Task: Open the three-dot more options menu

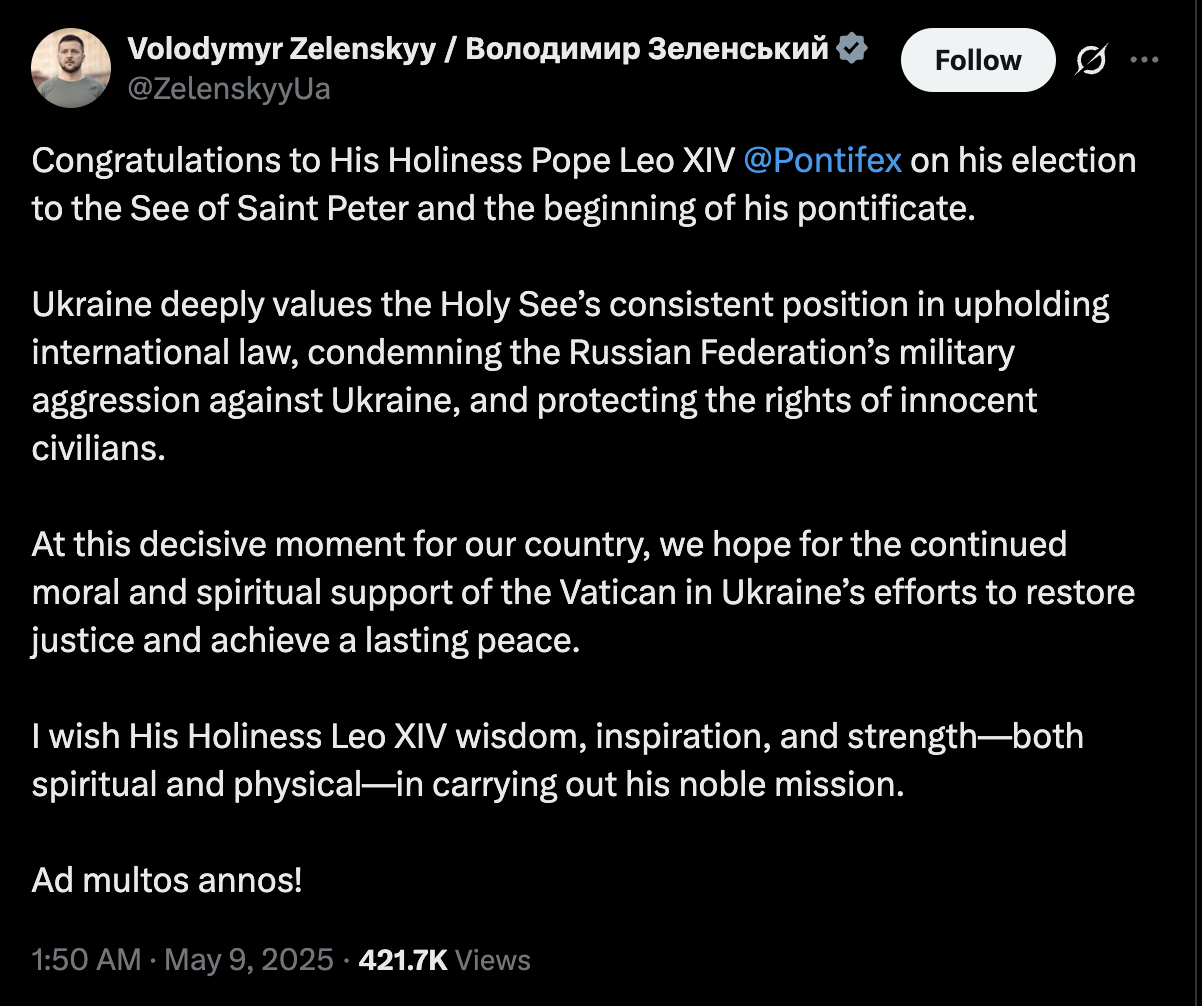Action: 1143,59
